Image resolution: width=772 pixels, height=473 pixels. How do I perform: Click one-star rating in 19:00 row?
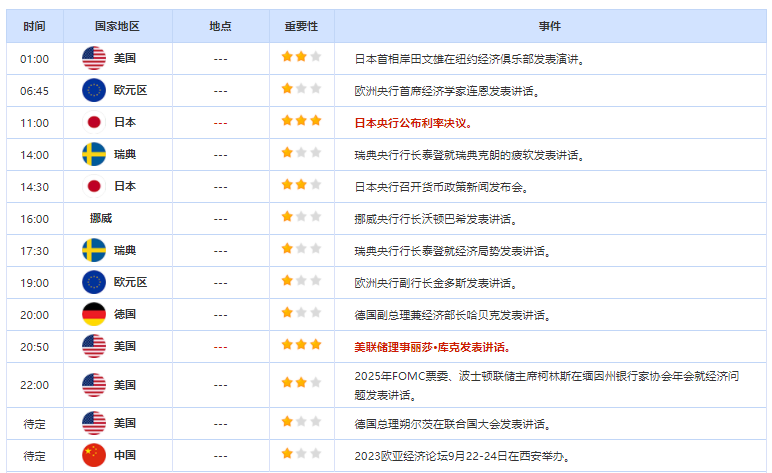(x=301, y=281)
